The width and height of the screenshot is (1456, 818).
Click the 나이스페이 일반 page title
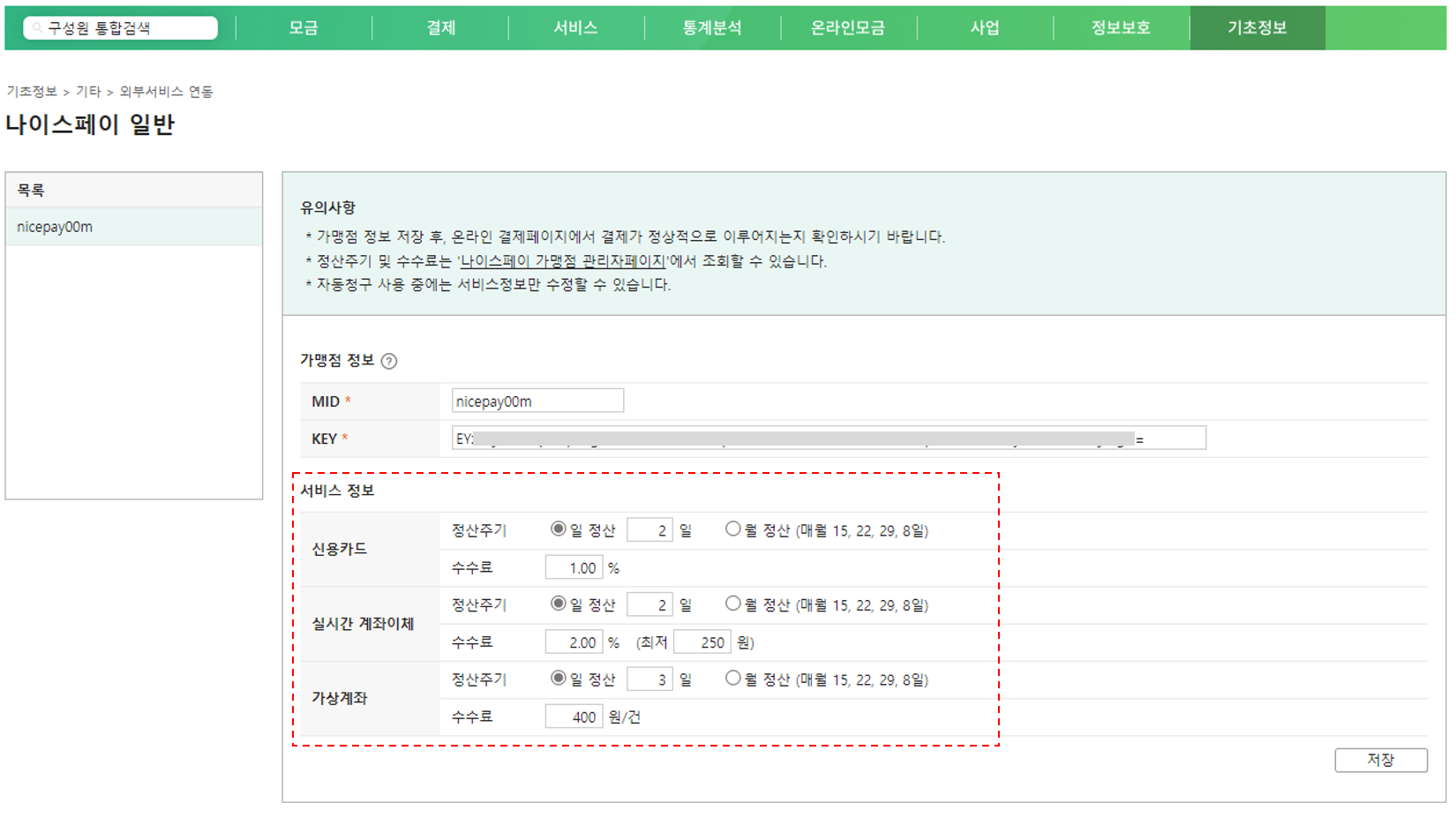click(x=90, y=124)
